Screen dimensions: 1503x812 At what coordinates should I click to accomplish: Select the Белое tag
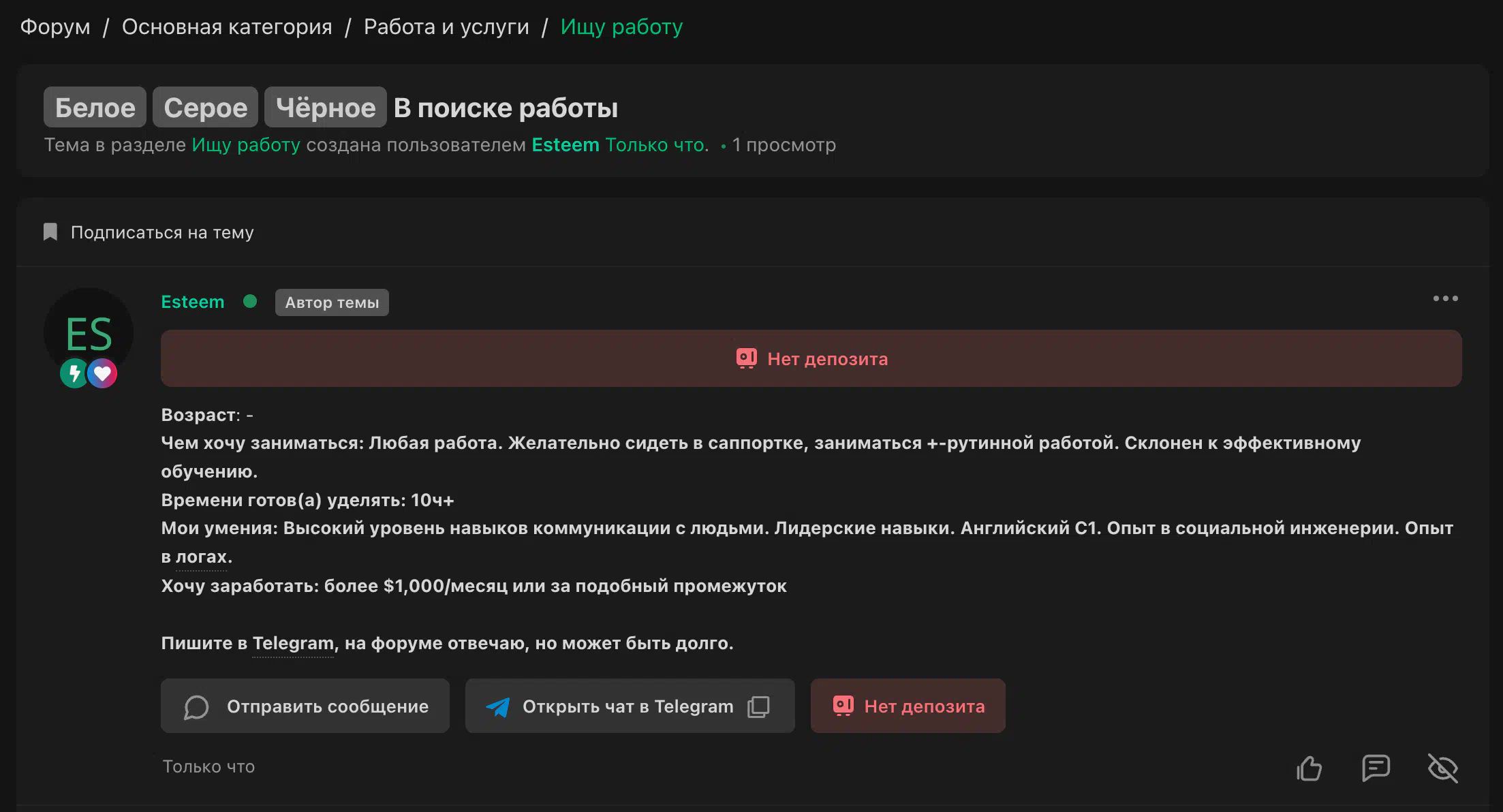click(95, 107)
